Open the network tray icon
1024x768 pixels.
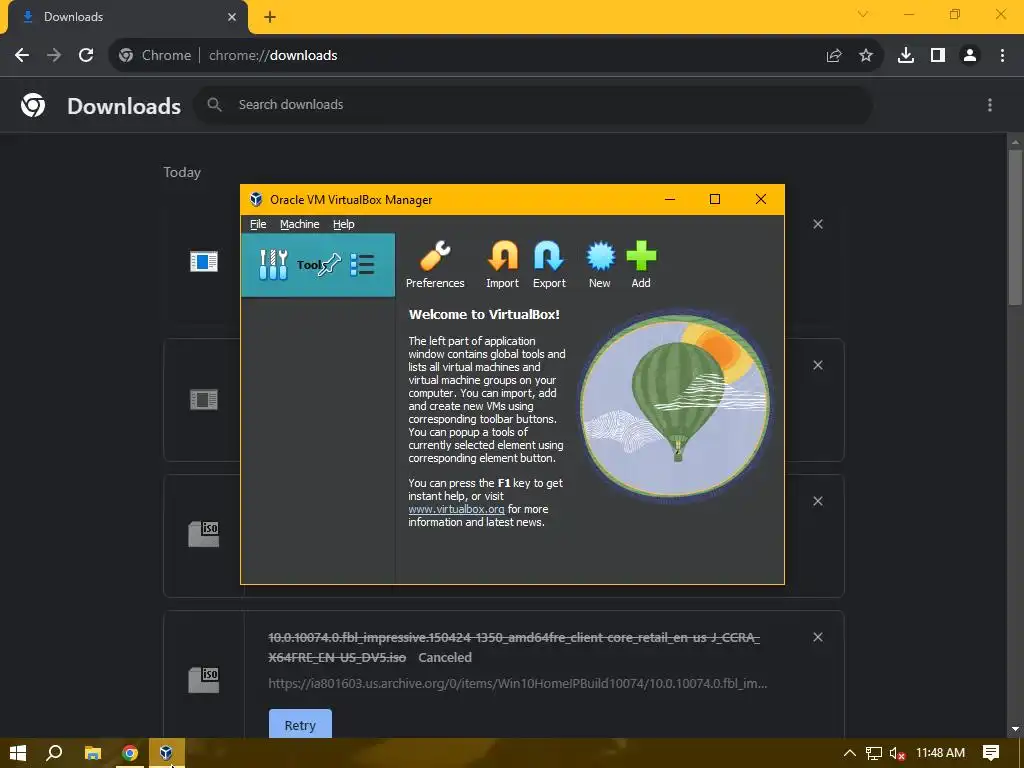point(874,754)
